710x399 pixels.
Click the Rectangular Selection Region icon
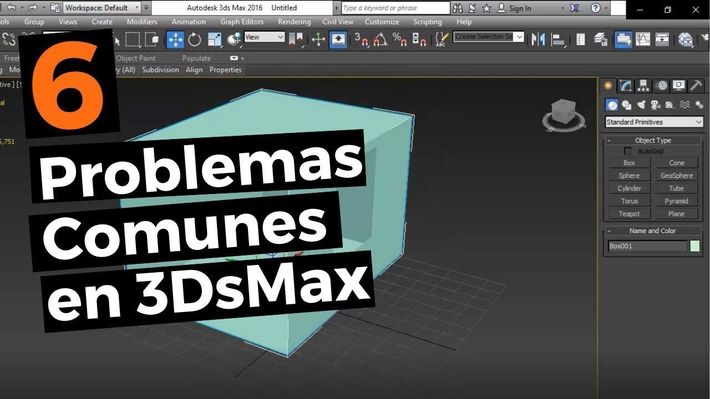point(132,40)
